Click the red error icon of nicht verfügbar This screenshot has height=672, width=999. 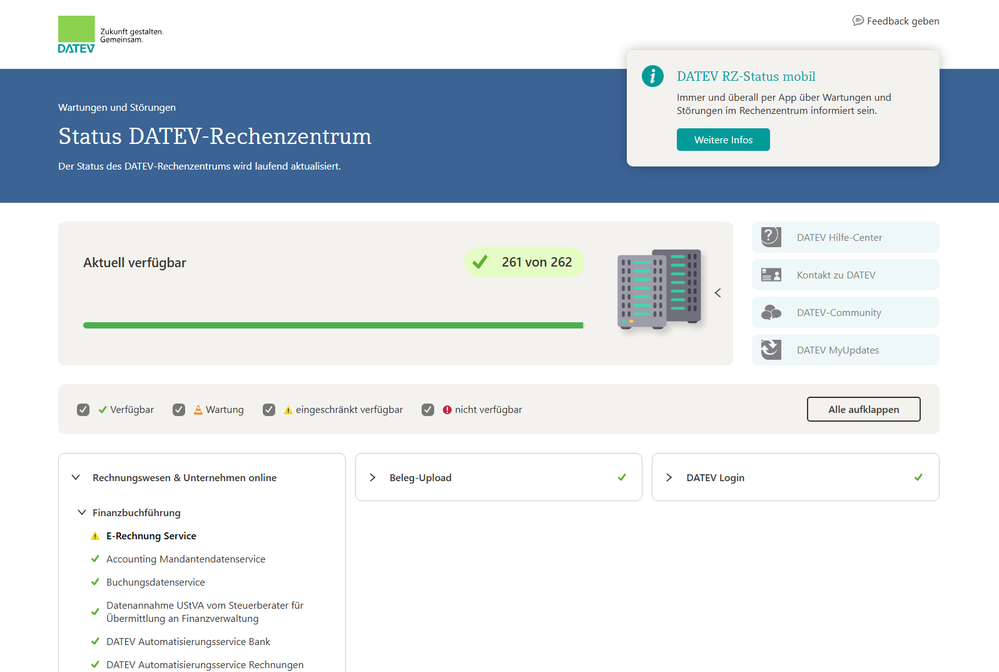tap(447, 410)
